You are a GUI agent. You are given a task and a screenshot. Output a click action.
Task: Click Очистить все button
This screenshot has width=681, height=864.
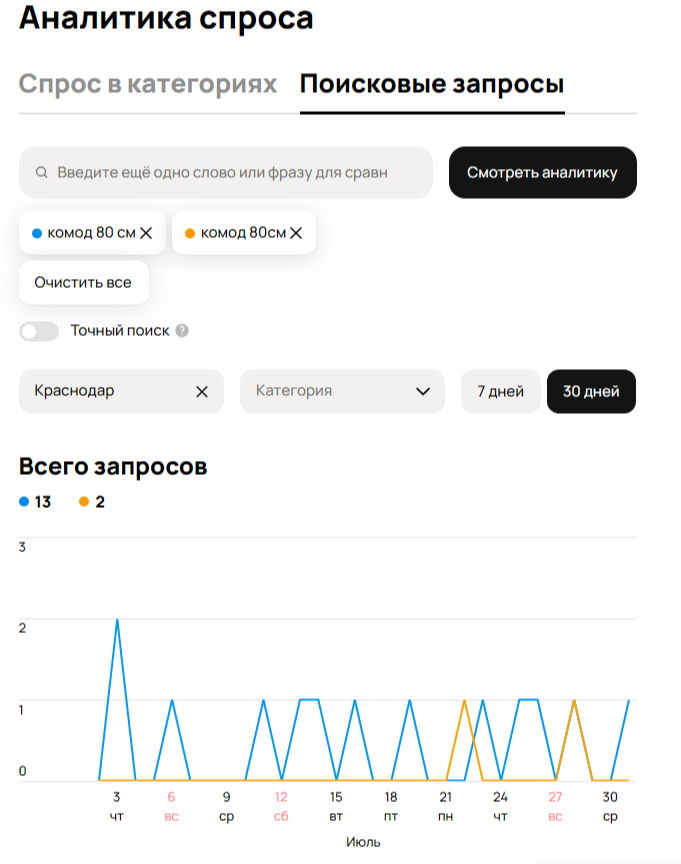[84, 283]
